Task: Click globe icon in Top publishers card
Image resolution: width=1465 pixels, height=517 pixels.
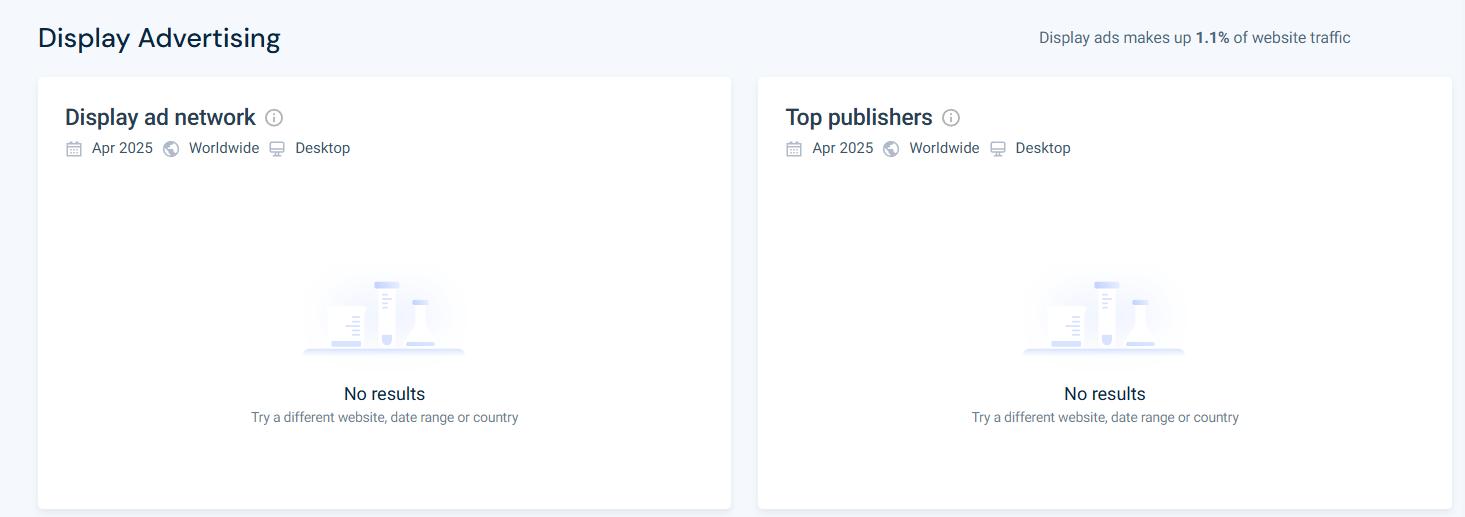Action: coord(891,149)
